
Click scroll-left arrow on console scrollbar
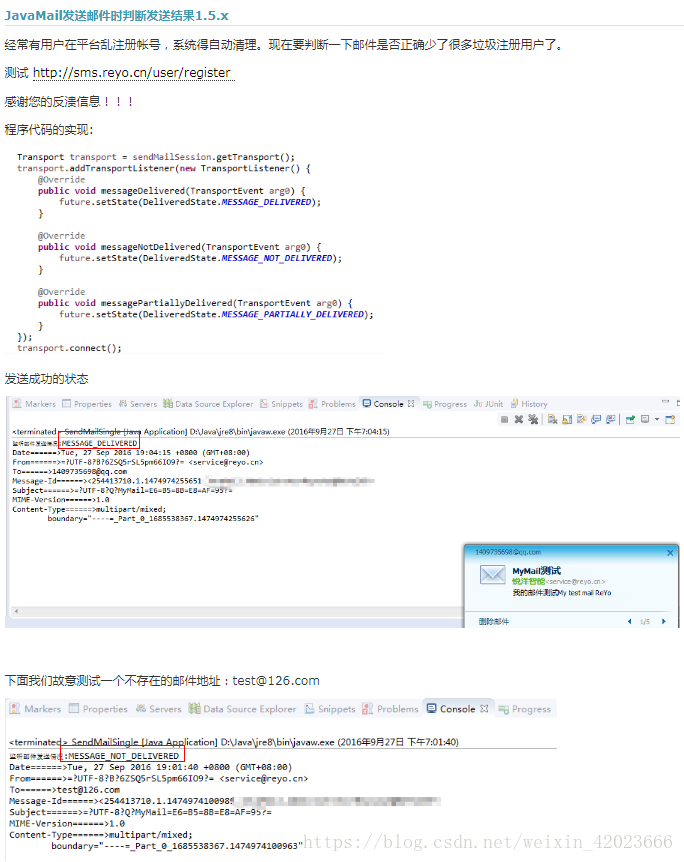point(16,611)
